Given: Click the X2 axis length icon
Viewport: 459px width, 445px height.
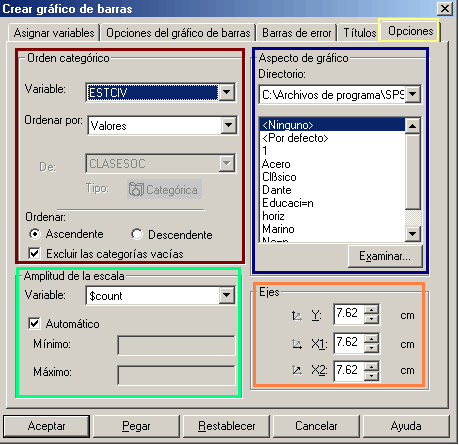Looking at the screenshot, I should click(296, 370).
